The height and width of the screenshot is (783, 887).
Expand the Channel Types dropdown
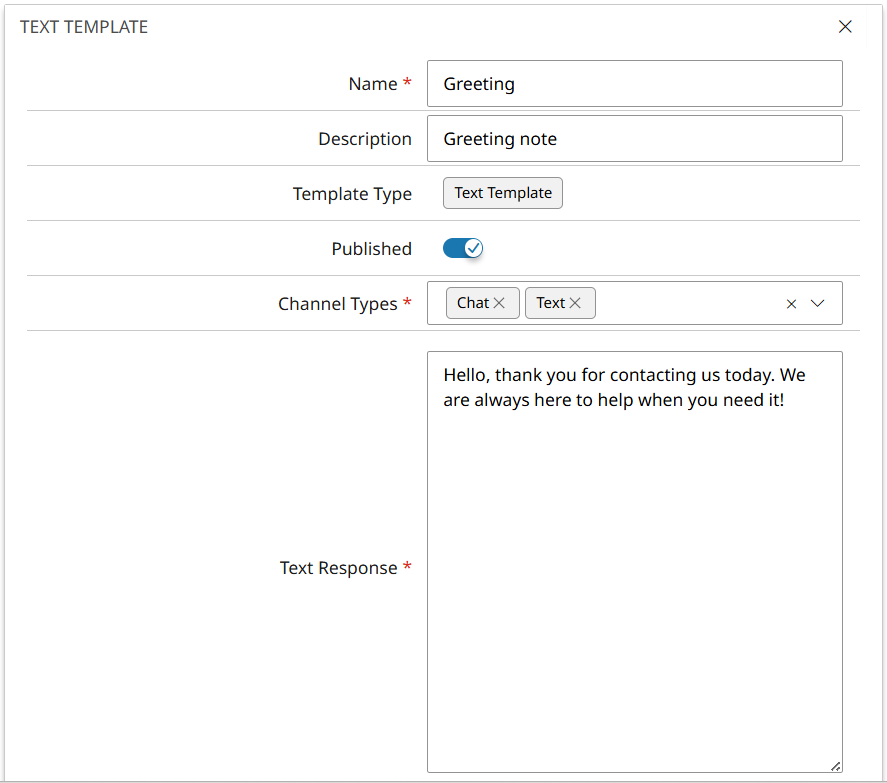(817, 303)
